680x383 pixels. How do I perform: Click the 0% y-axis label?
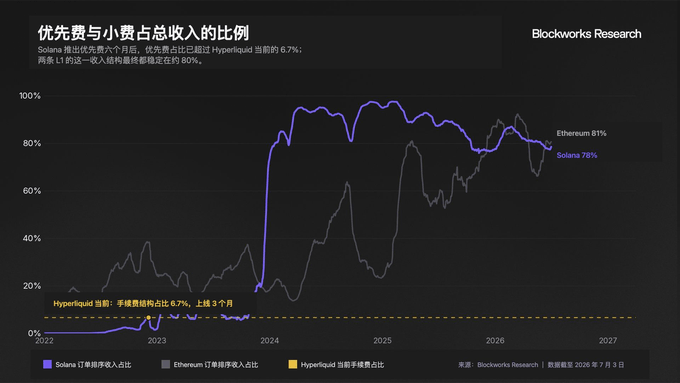point(34,333)
